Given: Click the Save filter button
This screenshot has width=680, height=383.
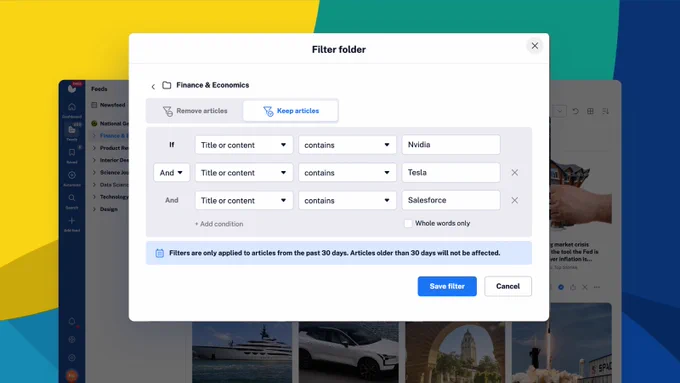Looking at the screenshot, I should point(447,286).
